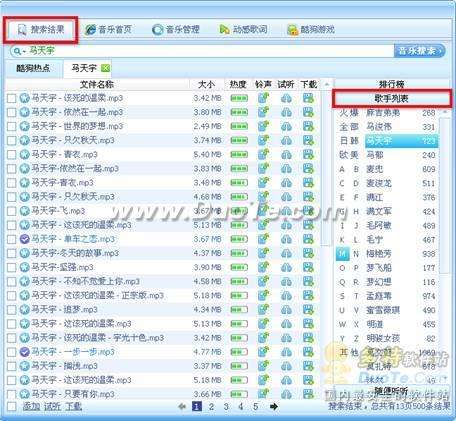This screenshot has height=421, width=456.
Task: Click 添加 link at bottom
Action: 31,406
